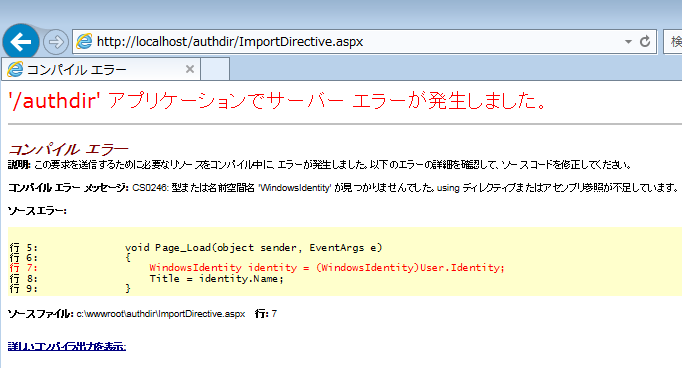Close the コンパイル エラー tab

[x=190, y=69]
